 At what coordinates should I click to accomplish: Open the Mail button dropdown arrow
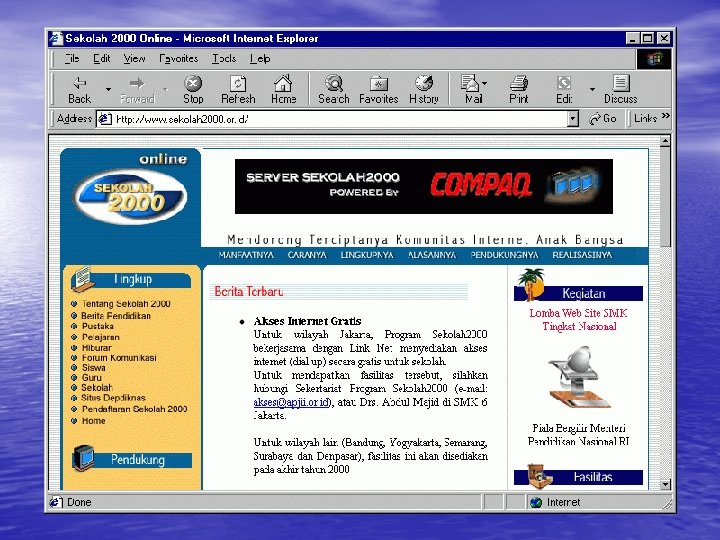485,84
